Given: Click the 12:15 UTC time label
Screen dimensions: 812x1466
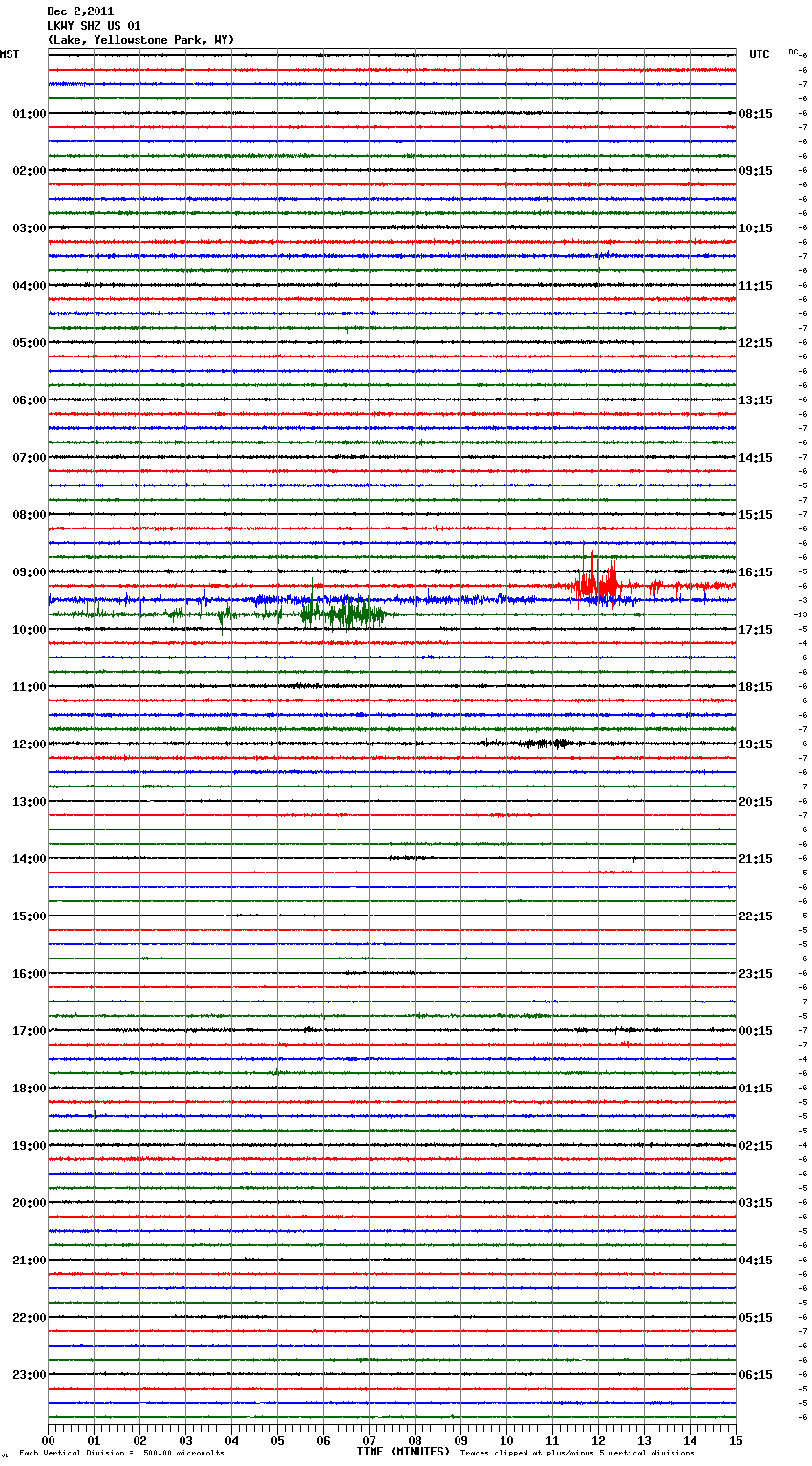Looking at the screenshot, I should point(756,343).
